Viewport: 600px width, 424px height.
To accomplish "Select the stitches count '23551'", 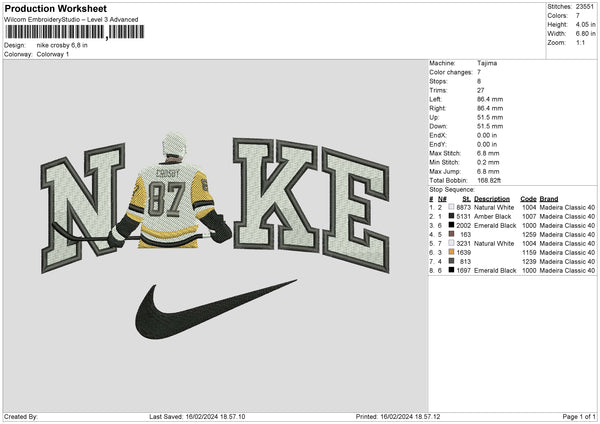I will tap(585, 7).
